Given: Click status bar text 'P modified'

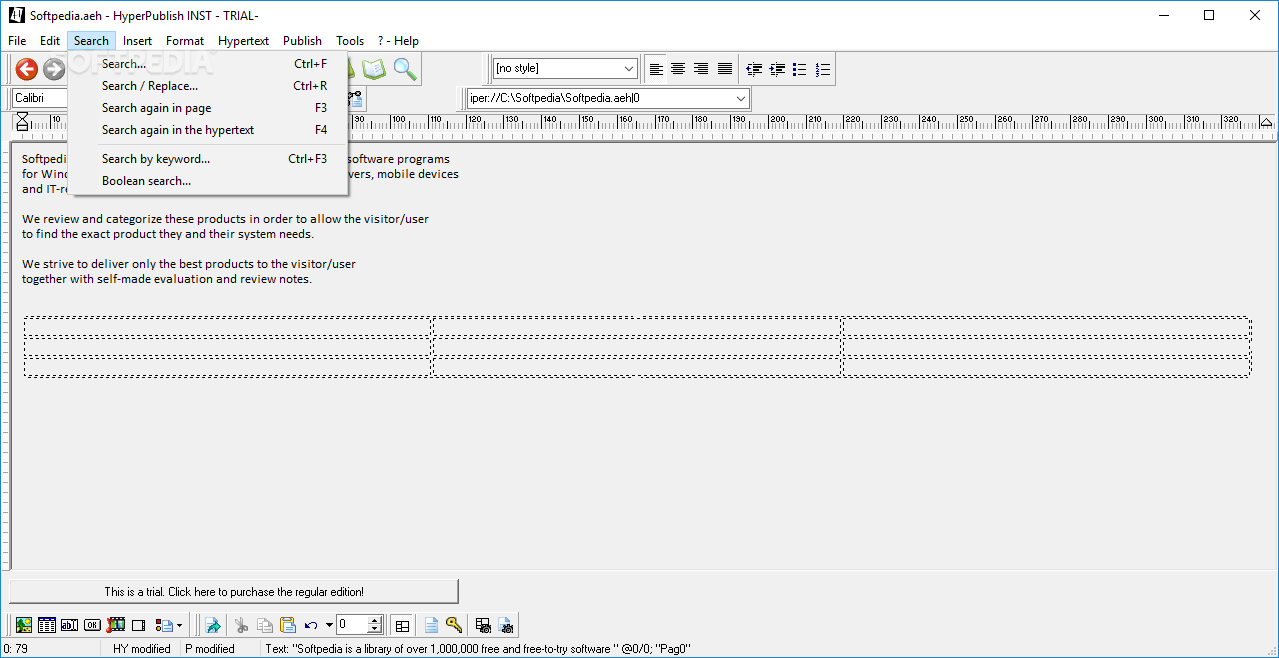Looking at the screenshot, I should coord(210,649).
